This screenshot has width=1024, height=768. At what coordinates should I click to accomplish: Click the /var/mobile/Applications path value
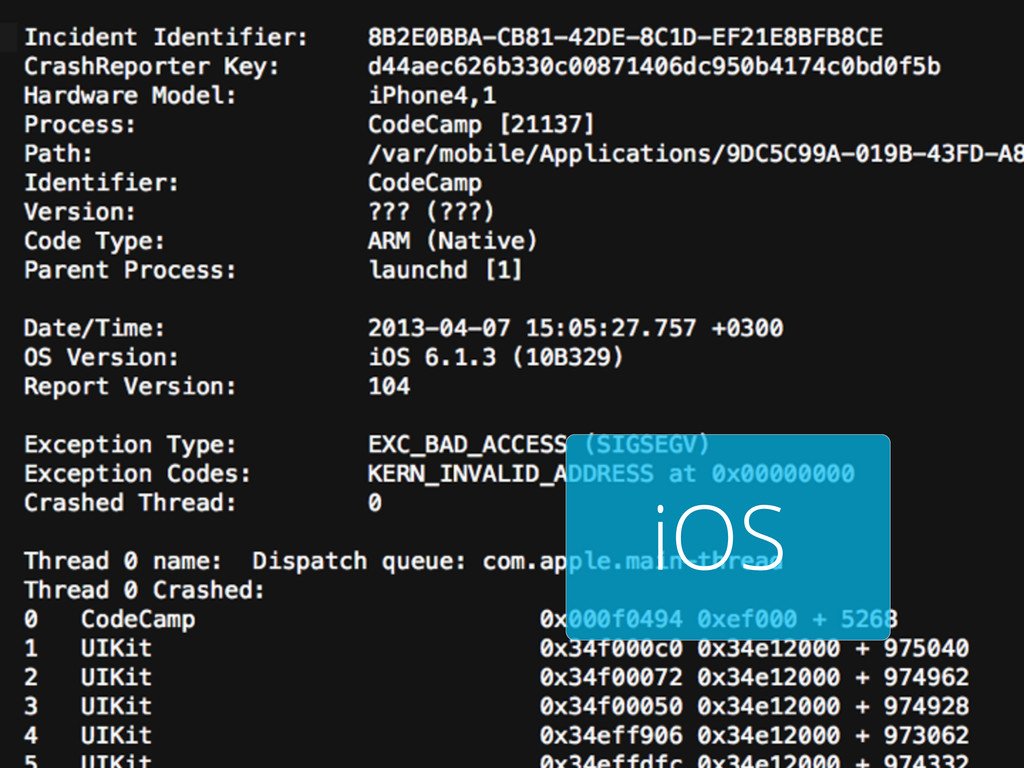pyautogui.click(x=696, y=153)
